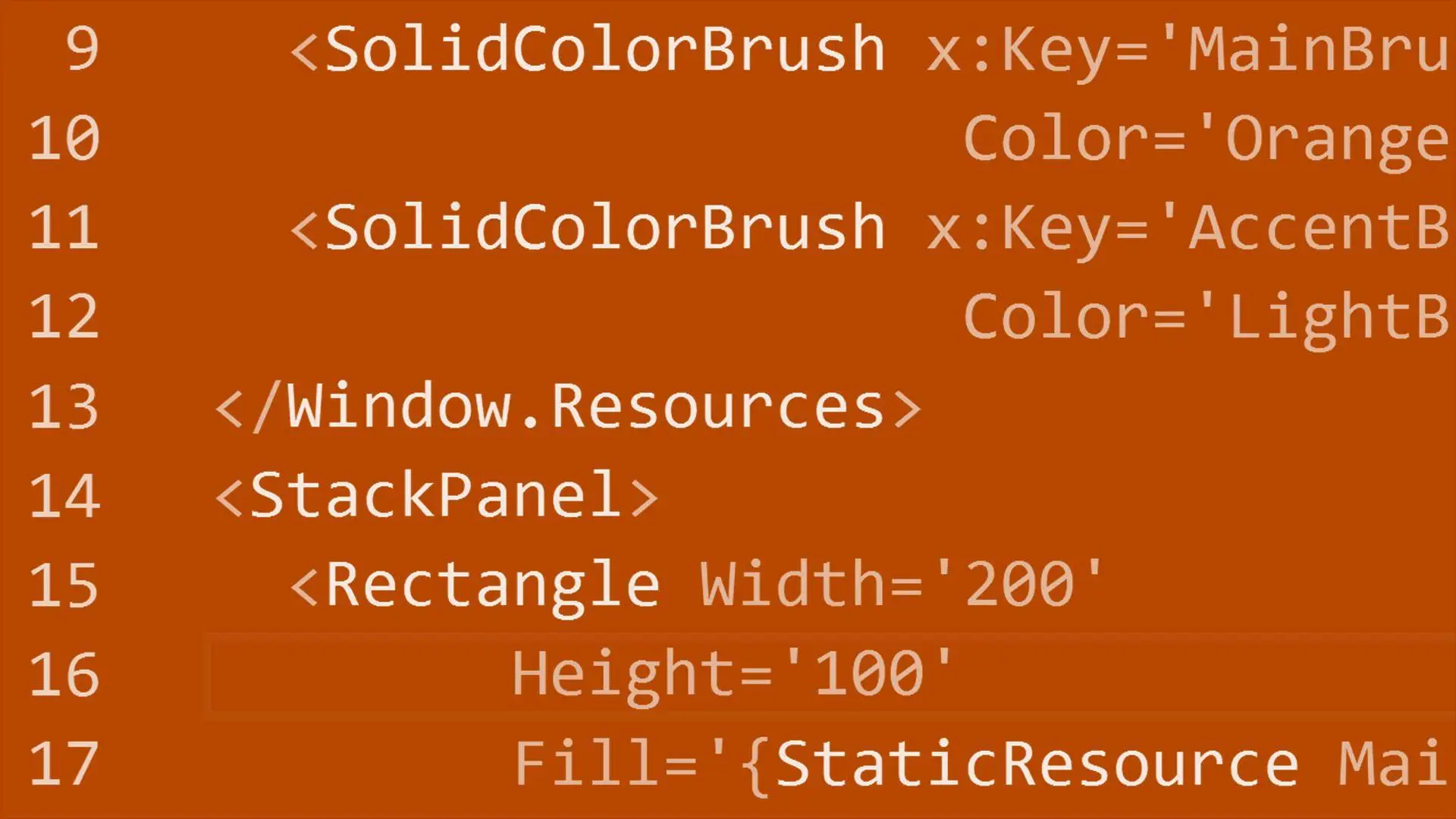Click the Color='LightB attribute
Image resolution: width=1456 pixels, height=819 pixels.
(x=1206, y=318)
